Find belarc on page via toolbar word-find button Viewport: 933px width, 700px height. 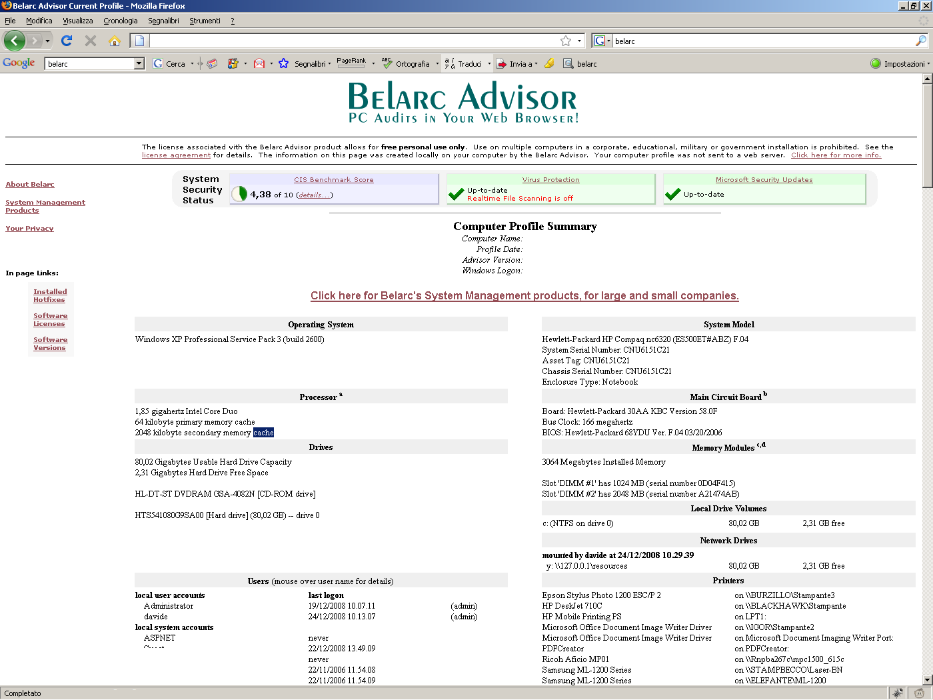pyautogui.click(x=580, y=64)
